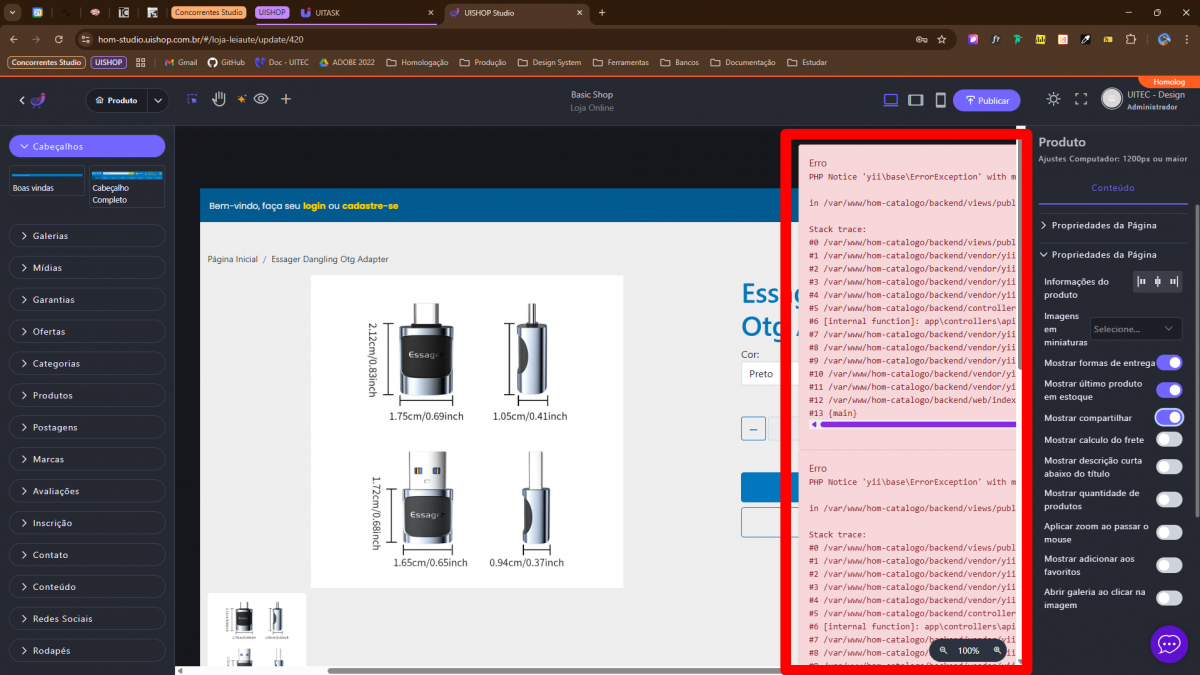Disable Mostrar formas de entrega toggle

tap(1168, 363)
